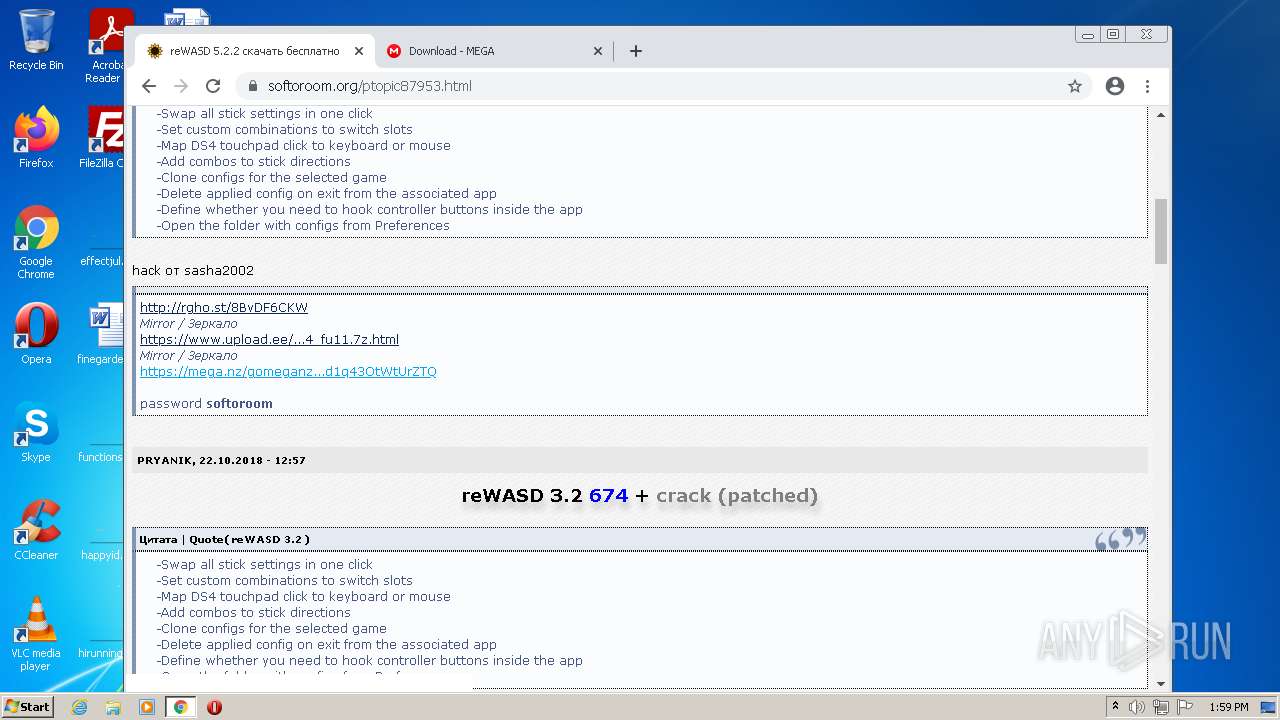
Task: Reload the softoroom page
Action: coord(213,86)
